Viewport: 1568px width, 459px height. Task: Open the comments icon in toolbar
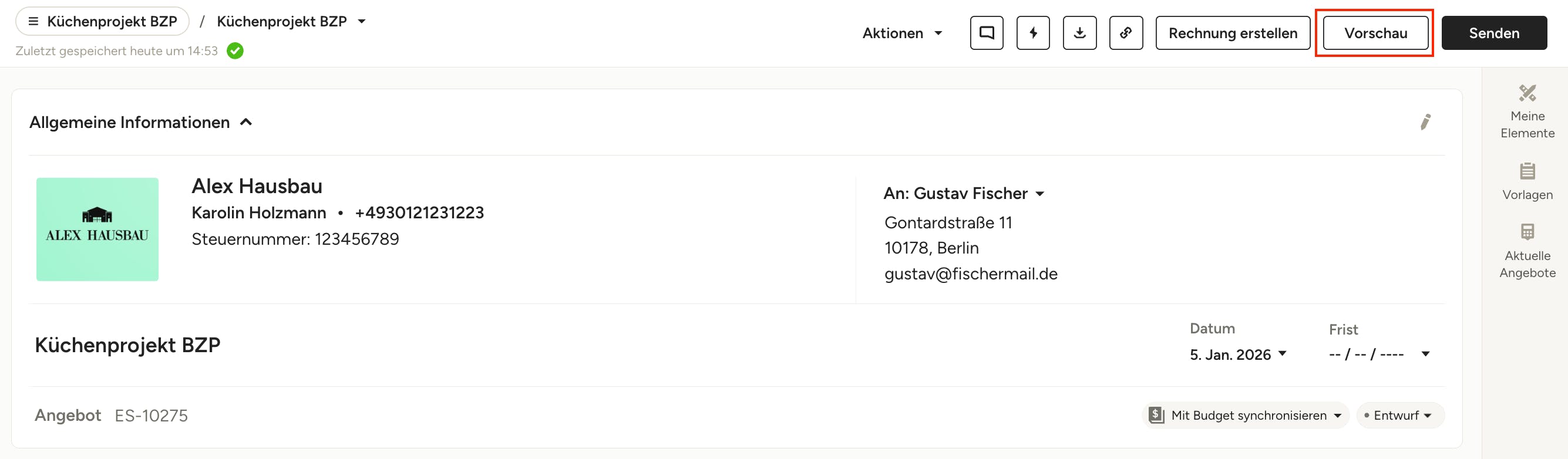coord(986,33)
